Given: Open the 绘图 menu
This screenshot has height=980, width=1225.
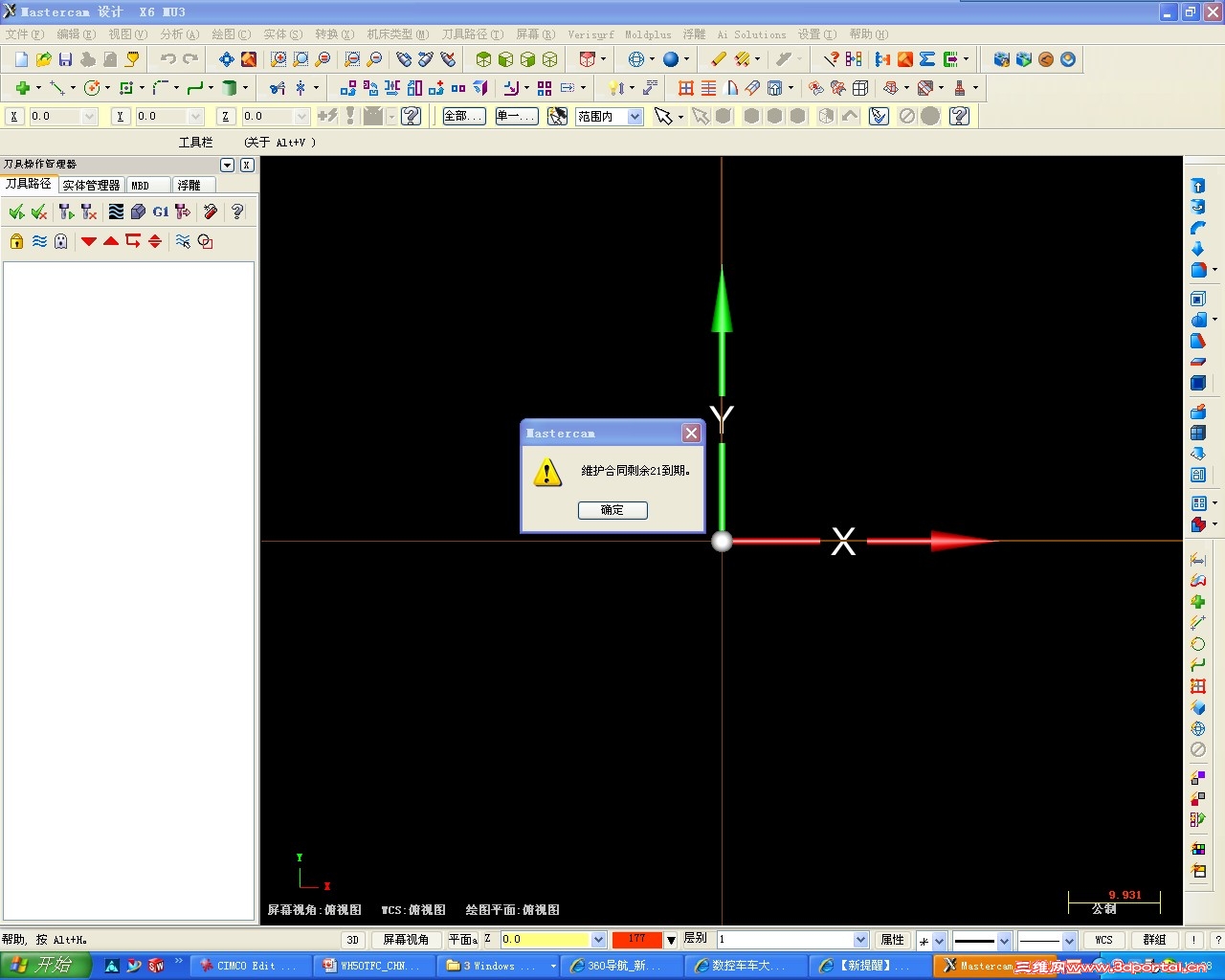Looking at the screenshot, I should [231, 34].
